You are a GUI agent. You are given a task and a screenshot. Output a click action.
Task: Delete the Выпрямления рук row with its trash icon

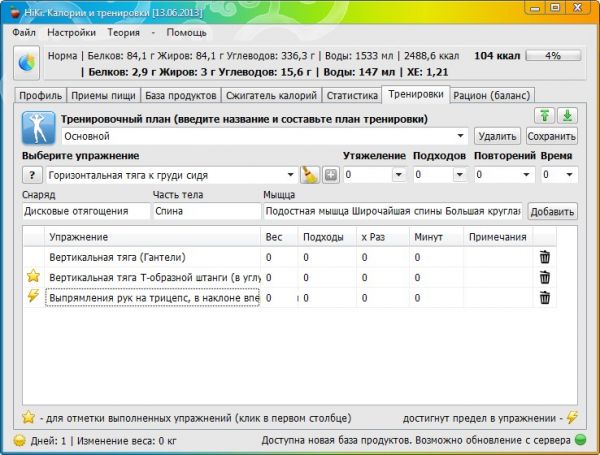click(545, 298)
